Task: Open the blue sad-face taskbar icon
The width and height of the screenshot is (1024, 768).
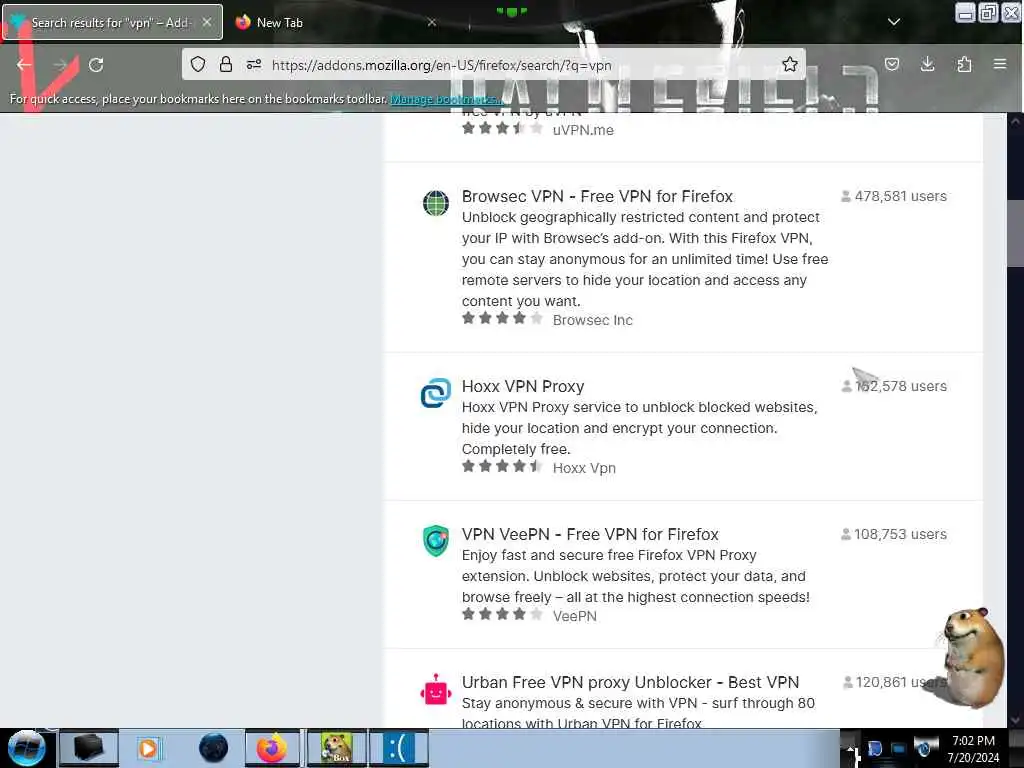Action: pyautogui.click(x=399, y=748)
